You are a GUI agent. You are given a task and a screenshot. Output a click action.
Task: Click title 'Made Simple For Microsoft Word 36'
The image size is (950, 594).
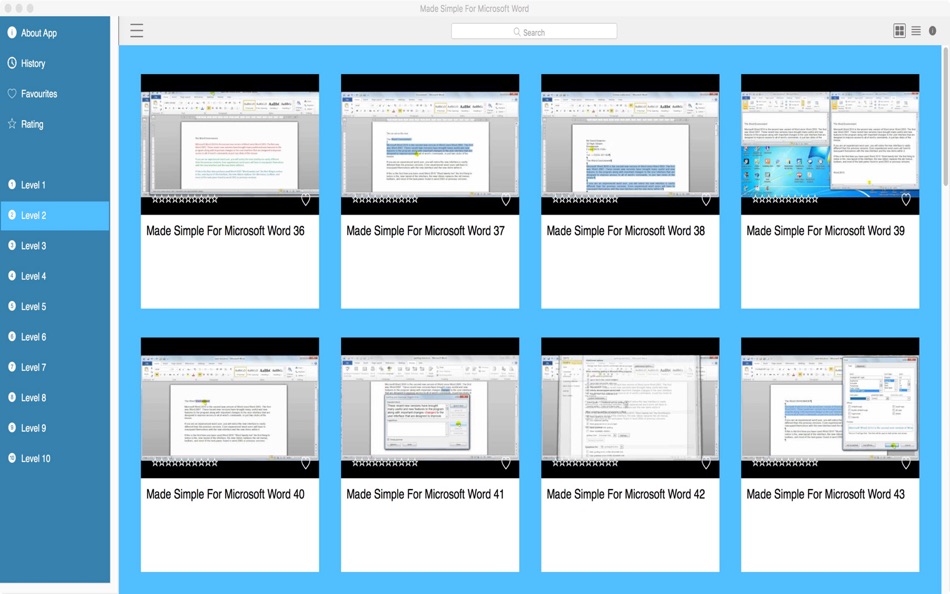point(225,231)
